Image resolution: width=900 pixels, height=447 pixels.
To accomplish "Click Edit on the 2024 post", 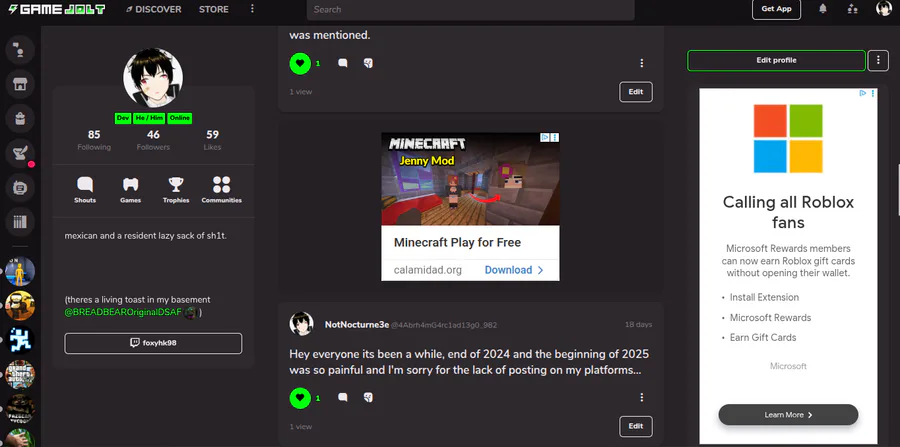I will pyautogui.click(x=636, y=426).
